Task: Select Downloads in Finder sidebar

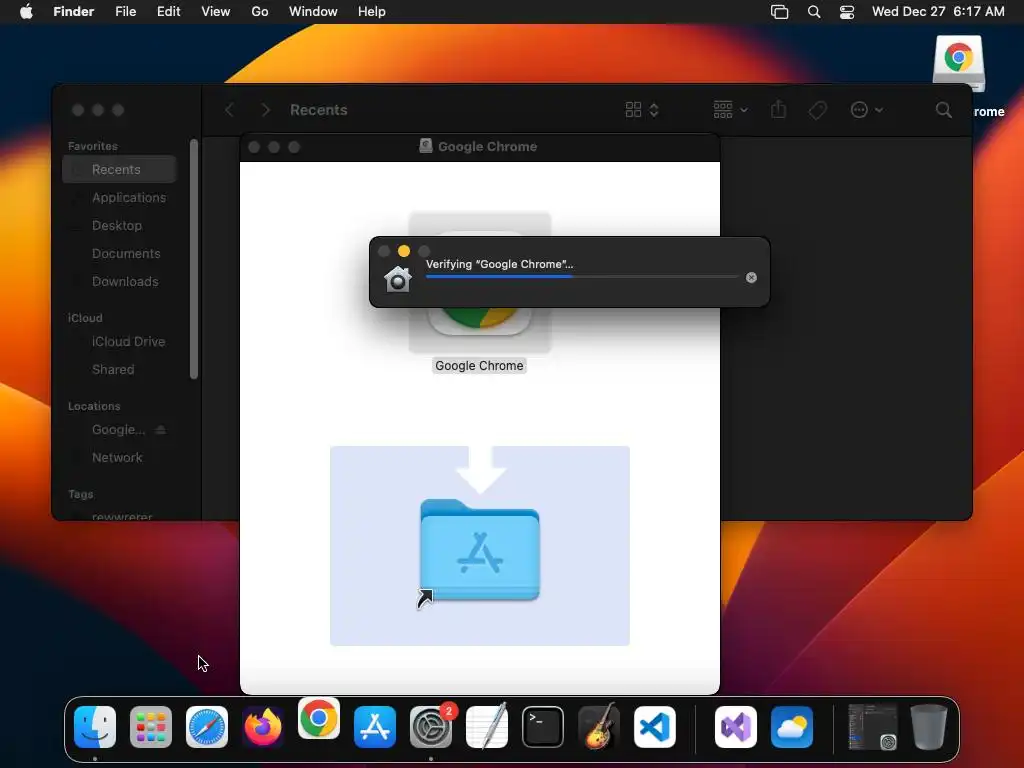Action: click(x=125, y=281)
